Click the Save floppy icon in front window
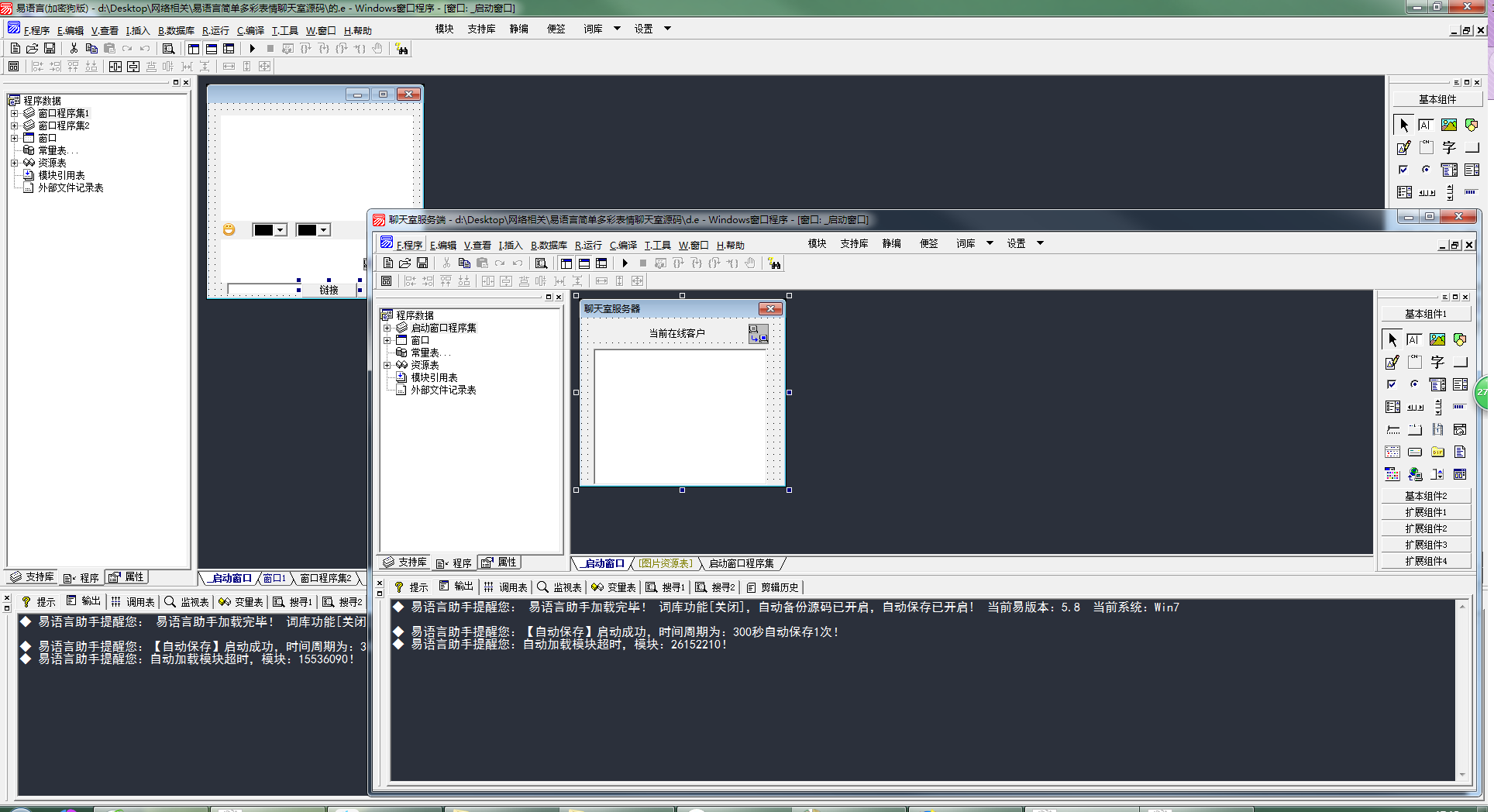Image resolution: width=1494 pixels, height=812 pixels. (422, 263)
